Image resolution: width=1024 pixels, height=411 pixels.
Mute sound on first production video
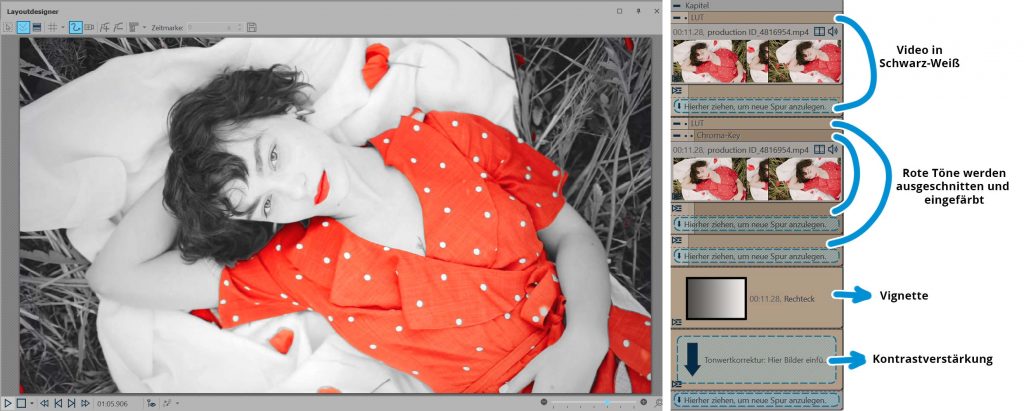833,32
